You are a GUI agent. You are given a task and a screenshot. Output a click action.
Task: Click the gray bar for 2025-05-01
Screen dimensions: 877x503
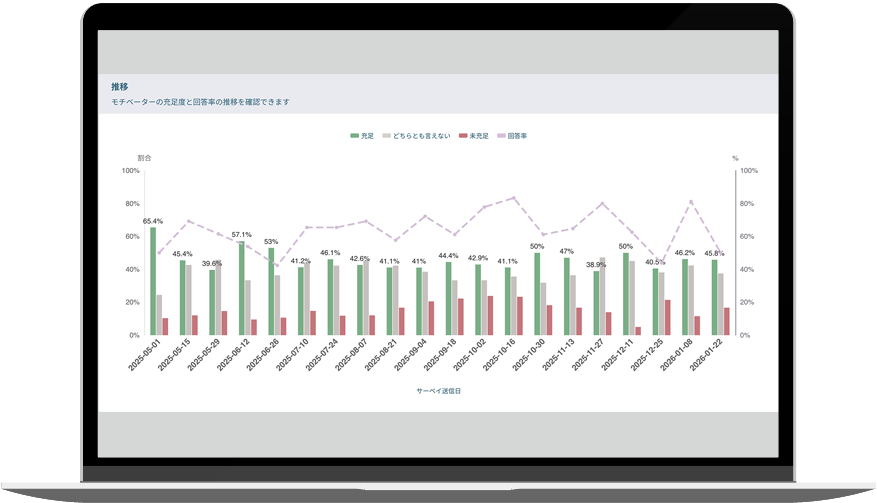(x=159, y=315)
